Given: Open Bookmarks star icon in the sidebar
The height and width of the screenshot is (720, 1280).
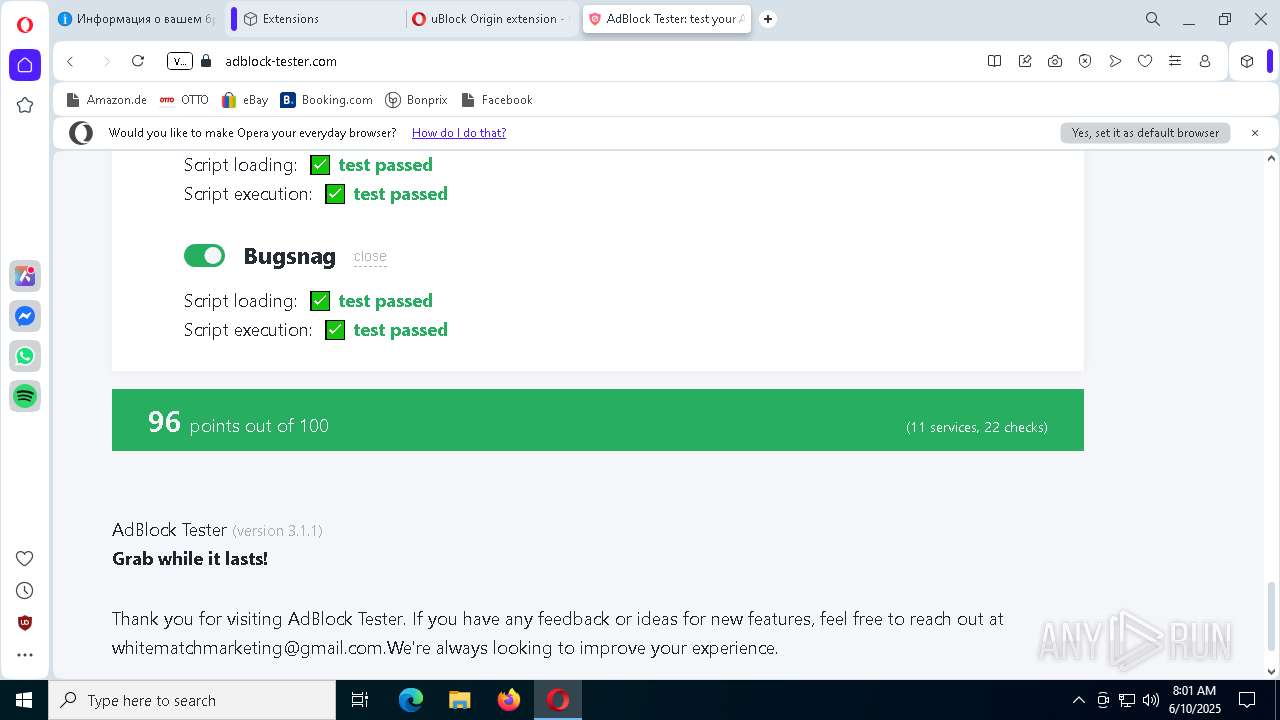Looking at the screenshot, I should [x=25, y=105].
